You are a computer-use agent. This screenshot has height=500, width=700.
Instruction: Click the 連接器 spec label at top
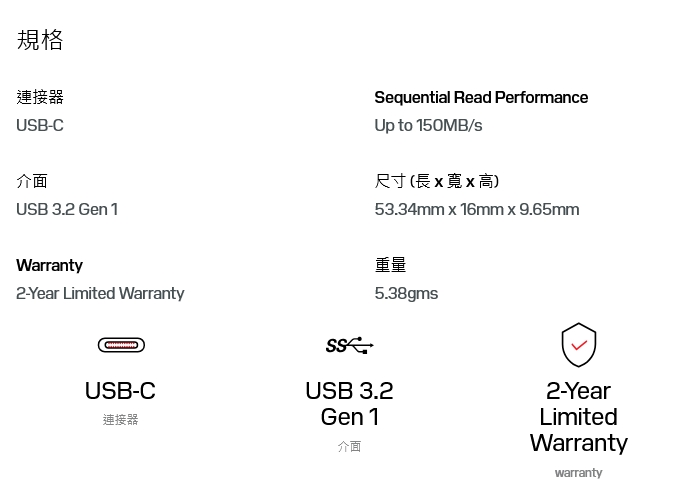(40, 97)
